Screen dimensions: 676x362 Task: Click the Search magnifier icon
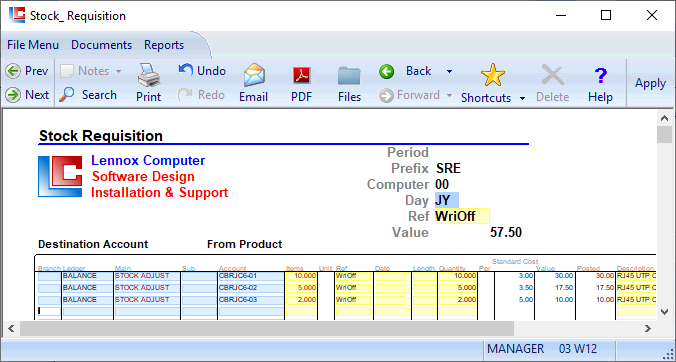[67, 95]
